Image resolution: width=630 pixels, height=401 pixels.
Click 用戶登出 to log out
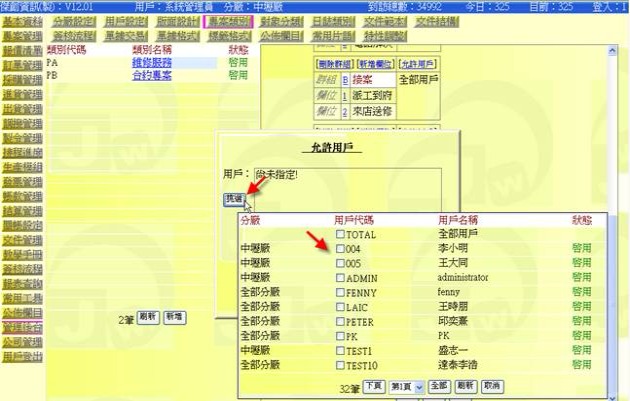[22, 356]
